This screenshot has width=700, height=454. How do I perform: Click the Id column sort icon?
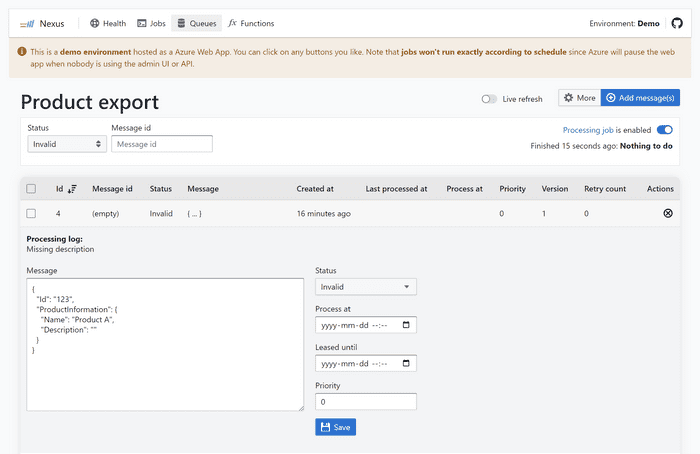72,188
